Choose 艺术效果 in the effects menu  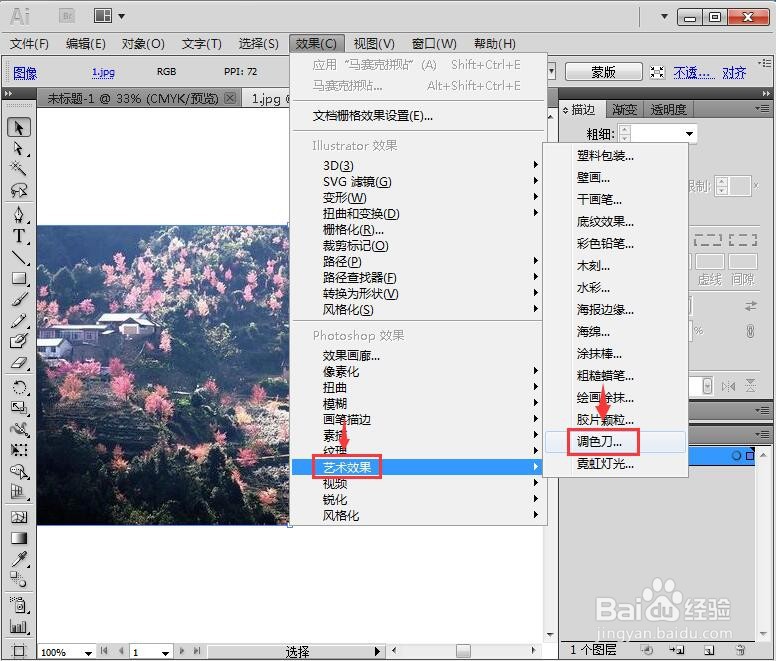[x=416, y=467]
